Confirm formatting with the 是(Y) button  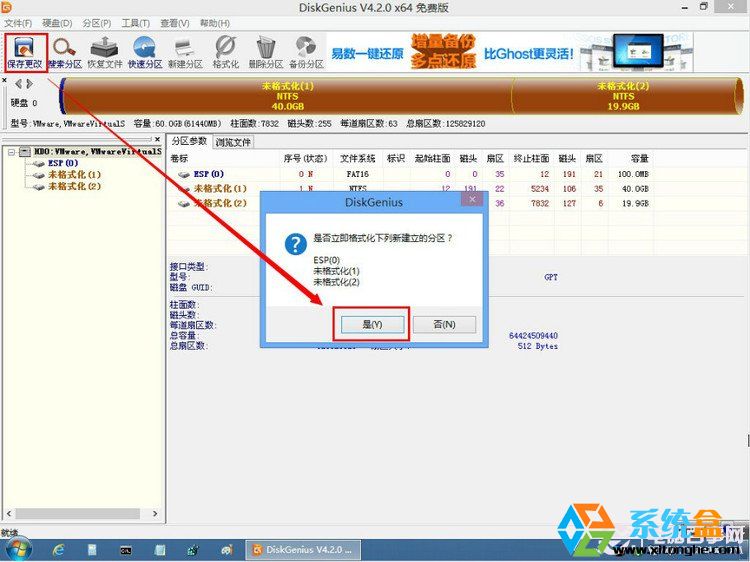[372, 324]
